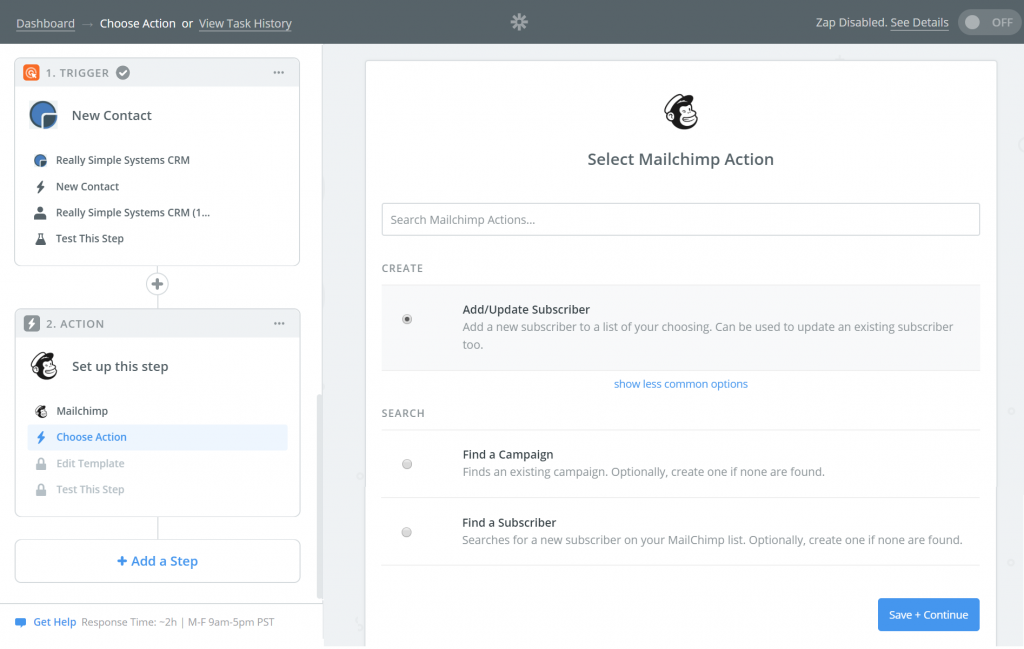The image size is (1024, 649).
Task: Switch the Zap OFF toggle on
Action: [988, 21]
